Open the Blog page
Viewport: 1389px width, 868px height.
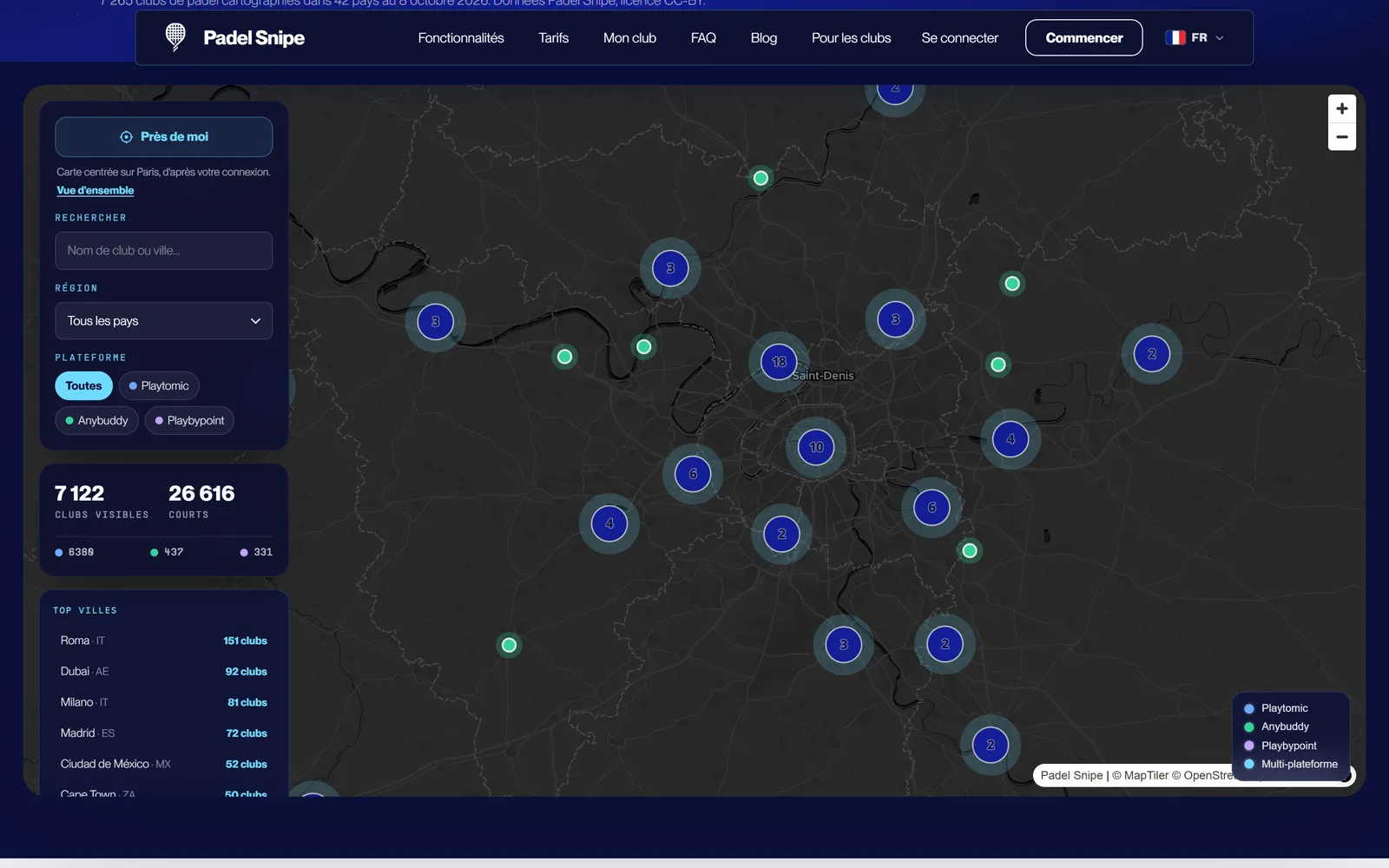[x=764, y=38]
